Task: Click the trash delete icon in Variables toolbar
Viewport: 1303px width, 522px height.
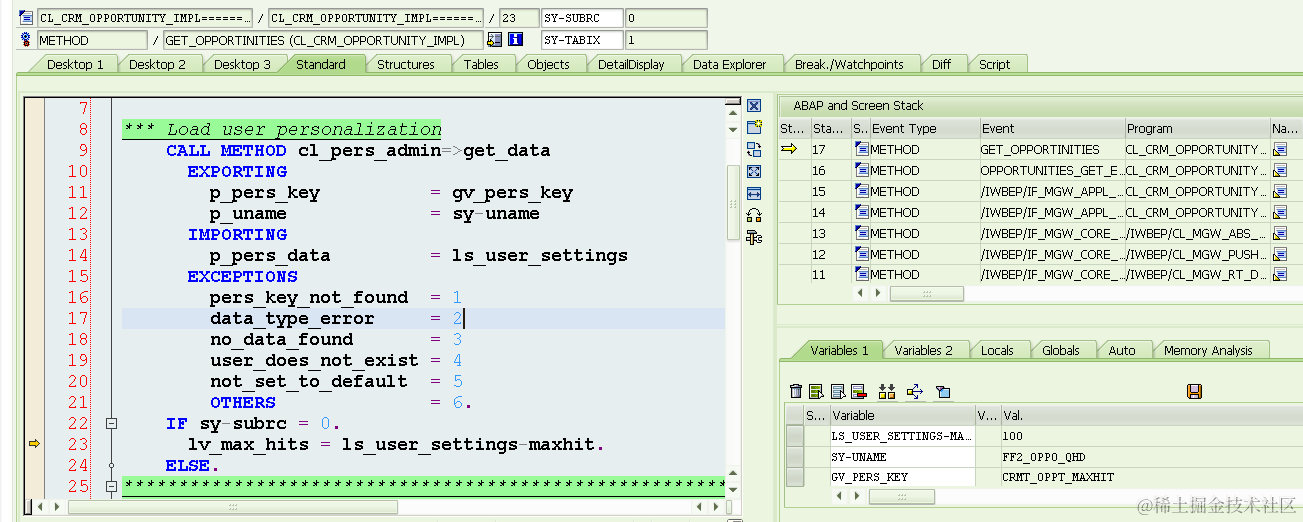Action: pyautogui.click(x=796, y=391)
